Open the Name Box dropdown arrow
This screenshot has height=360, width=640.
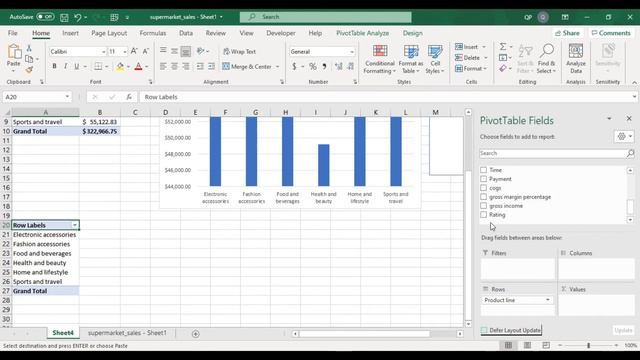pos(67,97)
